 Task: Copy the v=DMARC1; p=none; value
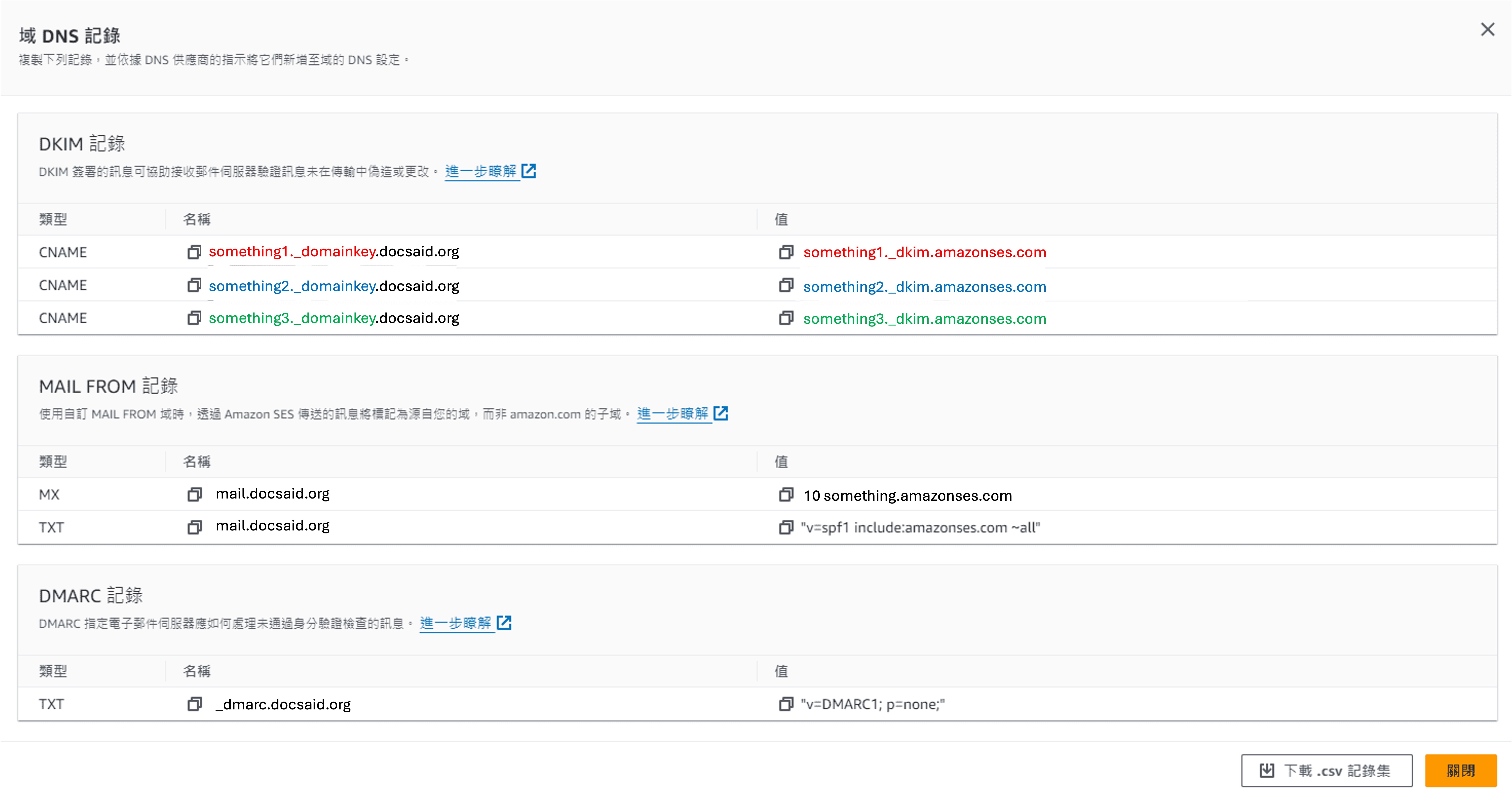click(x=786, y=704)
